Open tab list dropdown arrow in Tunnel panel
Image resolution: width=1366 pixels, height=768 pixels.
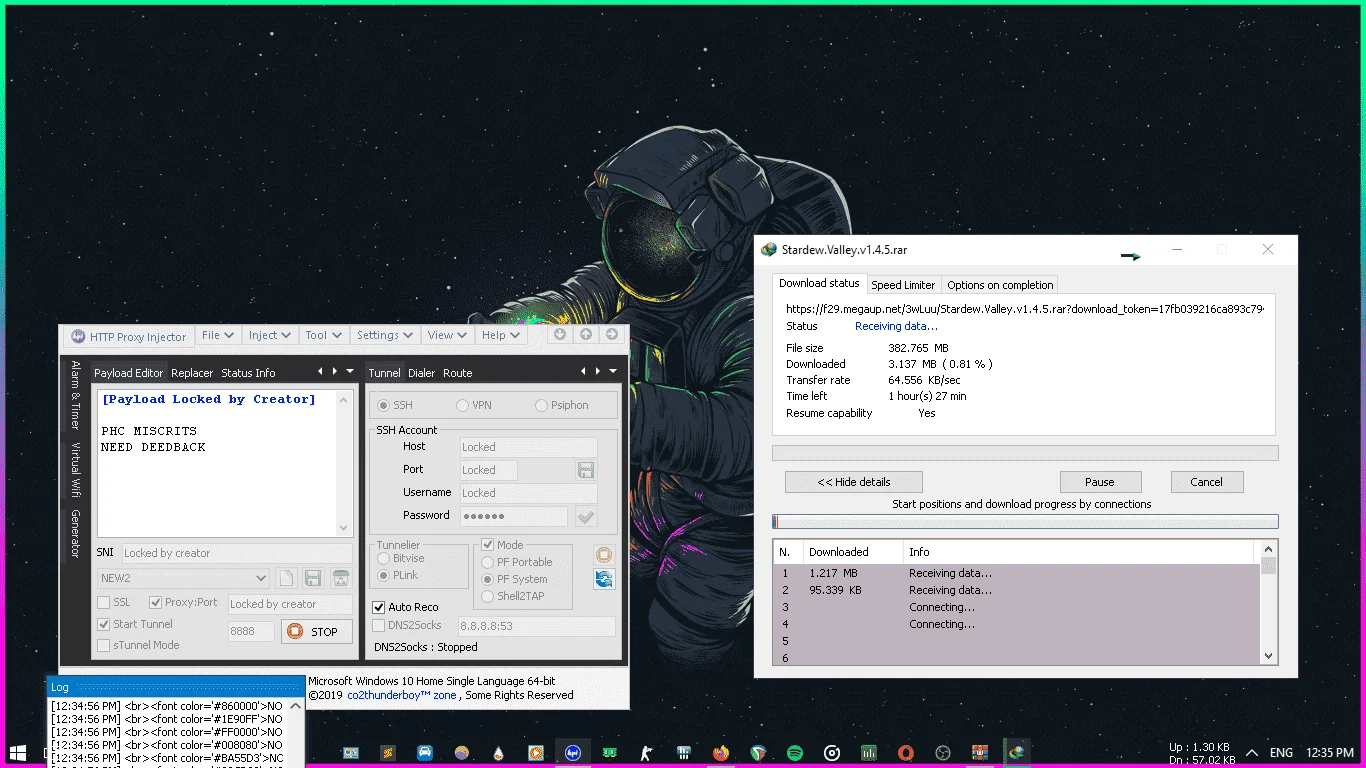pyautogui.click(x=613, y=372)
